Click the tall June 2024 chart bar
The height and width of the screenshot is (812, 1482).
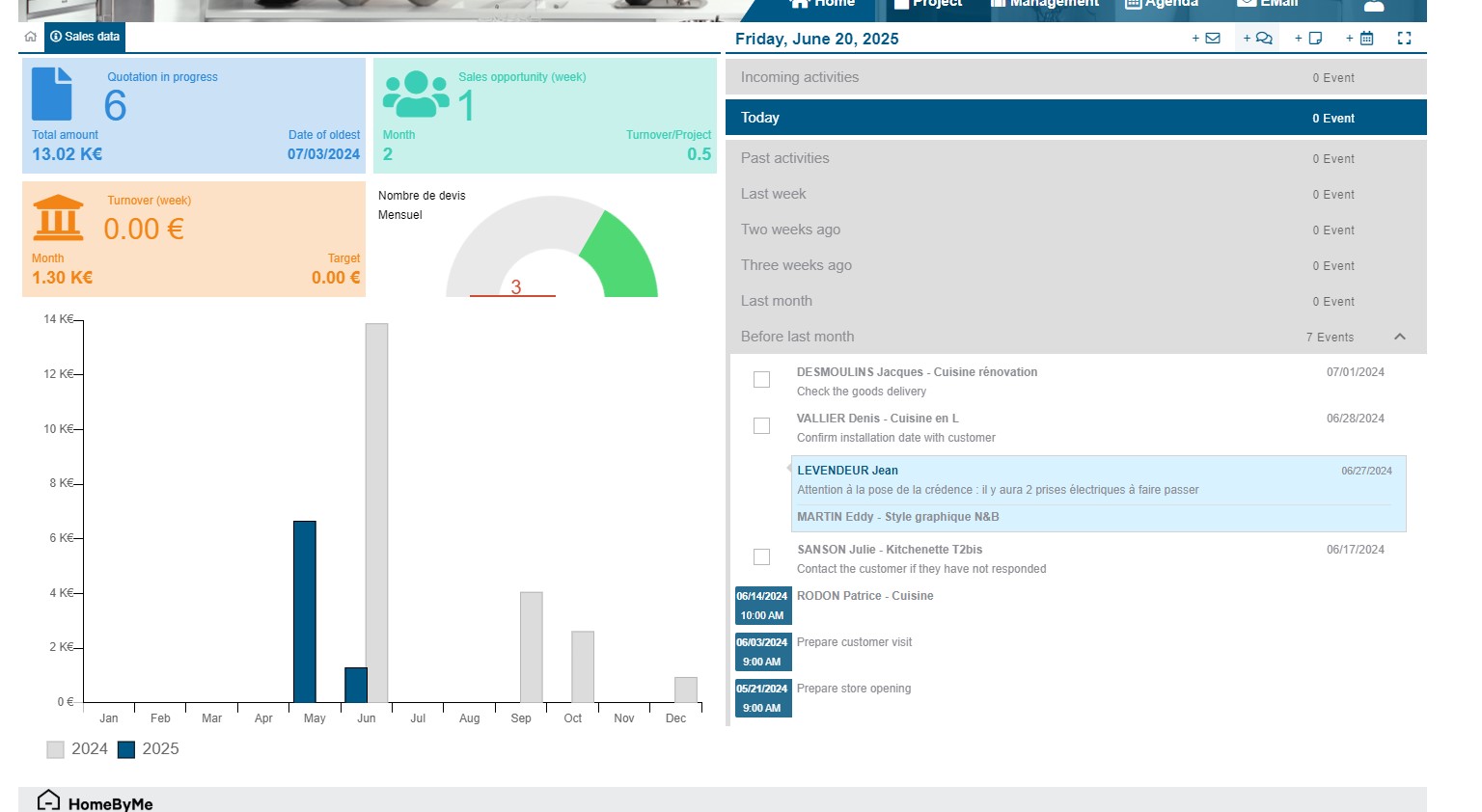coord(376,512)
